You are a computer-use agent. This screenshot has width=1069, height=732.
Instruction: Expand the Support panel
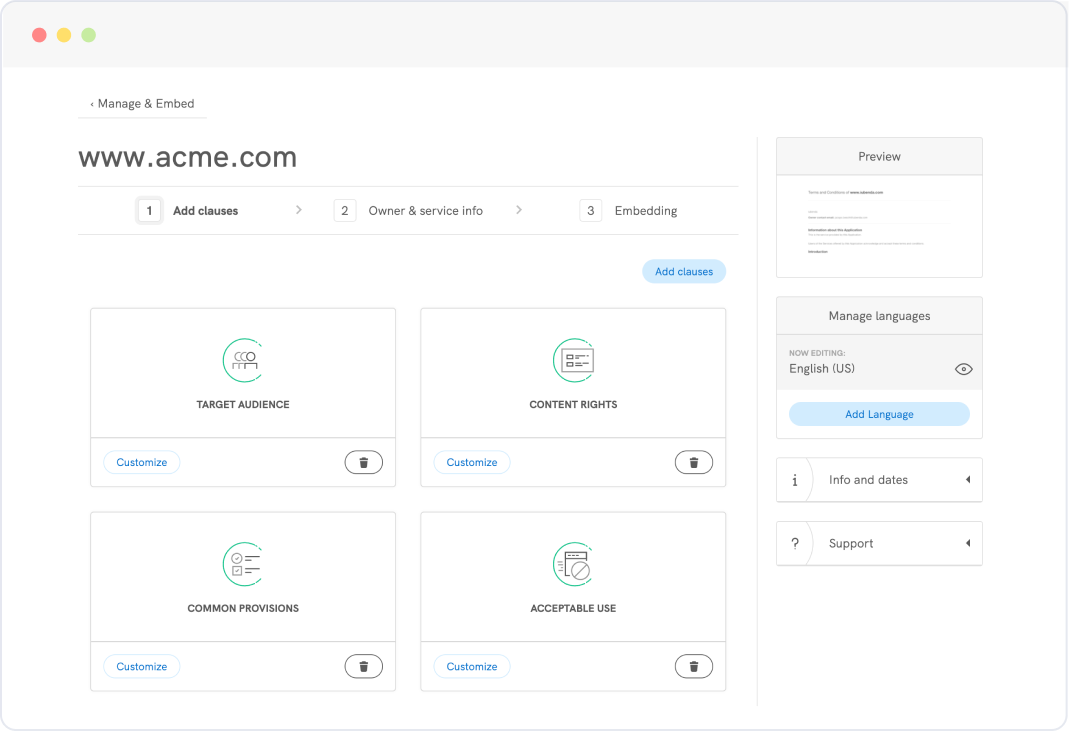click(967, 544)
